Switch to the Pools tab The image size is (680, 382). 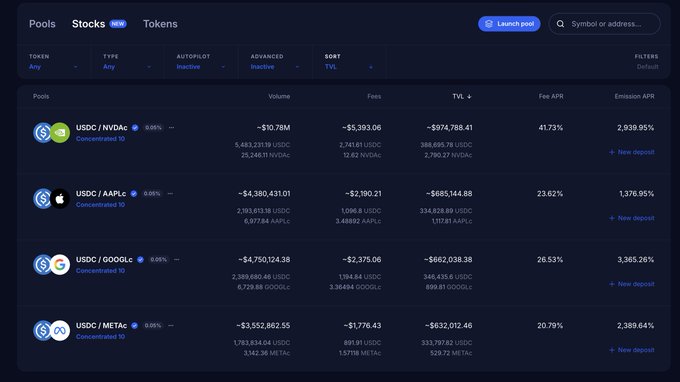pyautogui.click(x=42, y=24)
